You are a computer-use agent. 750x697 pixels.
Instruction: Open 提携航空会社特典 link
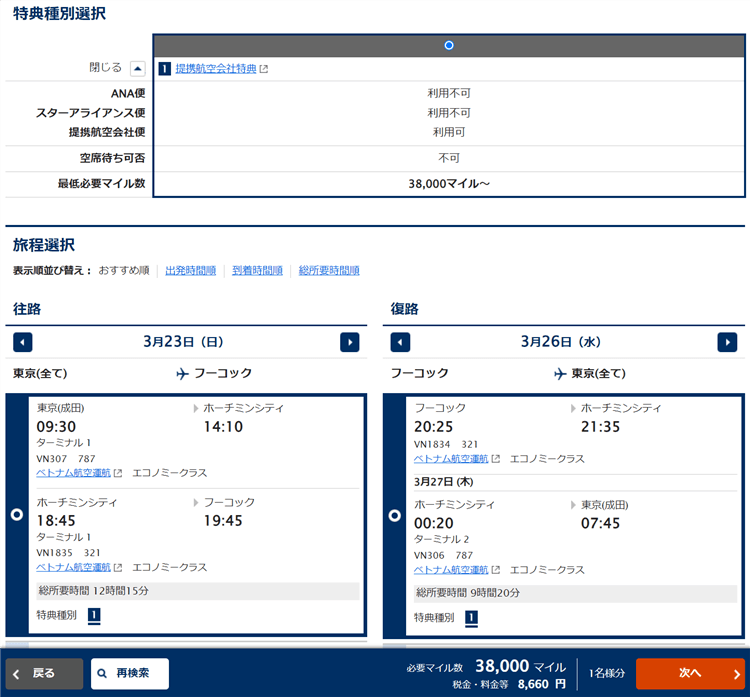point(215,69)
